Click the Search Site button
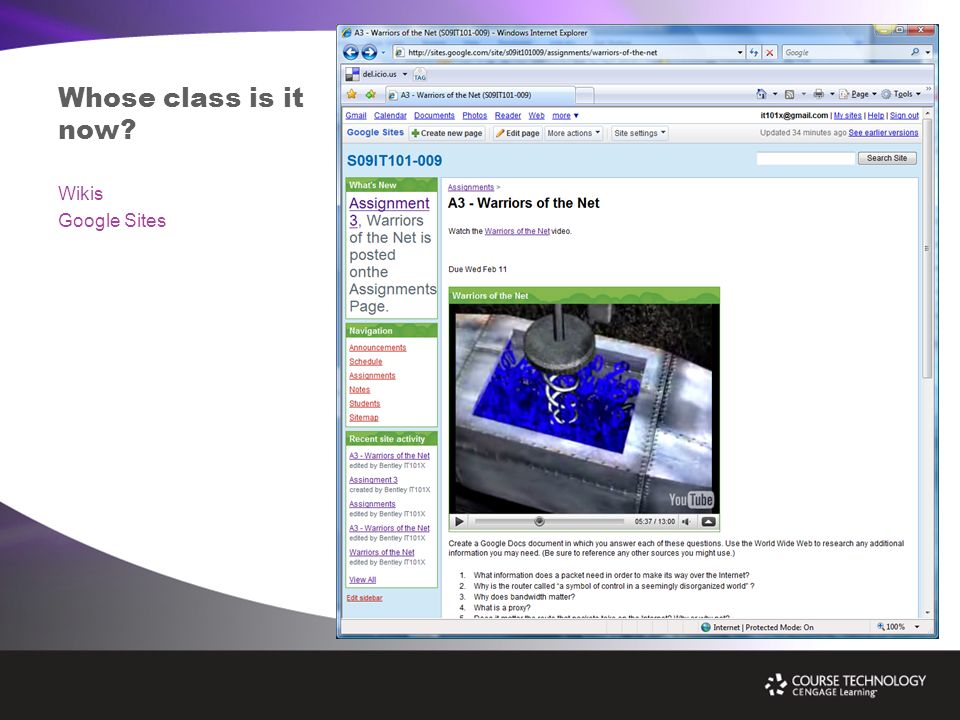960x720 pixels. pyautogui.click(x=887, y=158)
